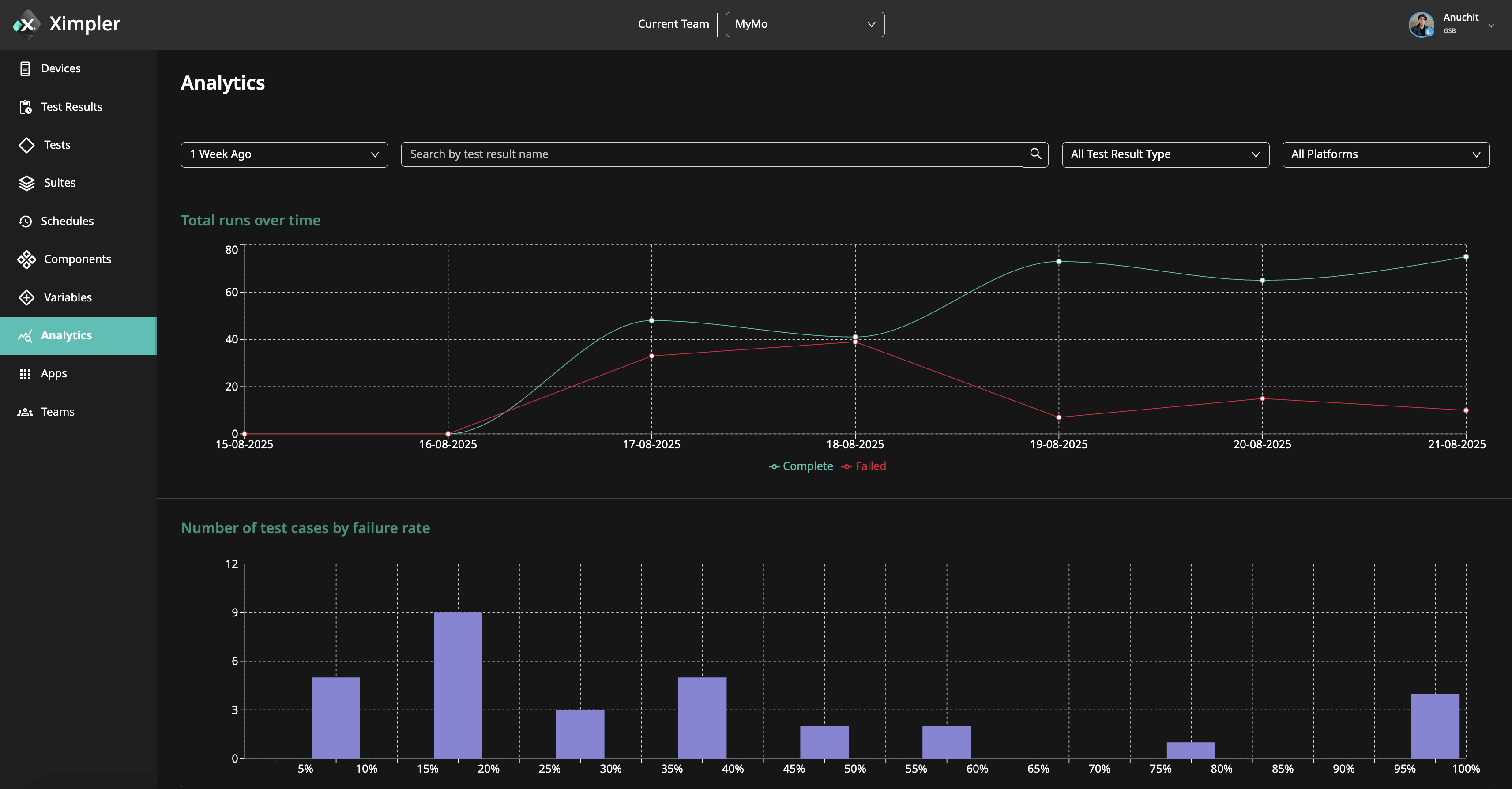Click the Teams link in sidebar

coord(57,412)
